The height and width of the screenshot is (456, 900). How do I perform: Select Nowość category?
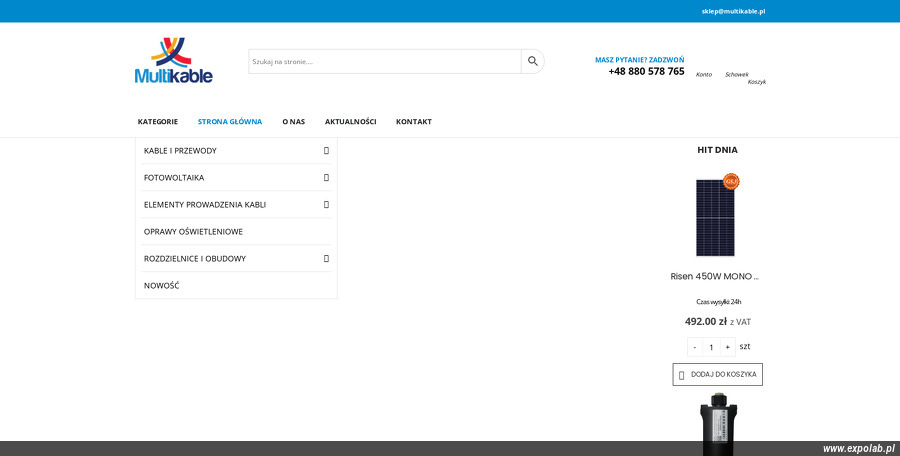tap(161, 285)
